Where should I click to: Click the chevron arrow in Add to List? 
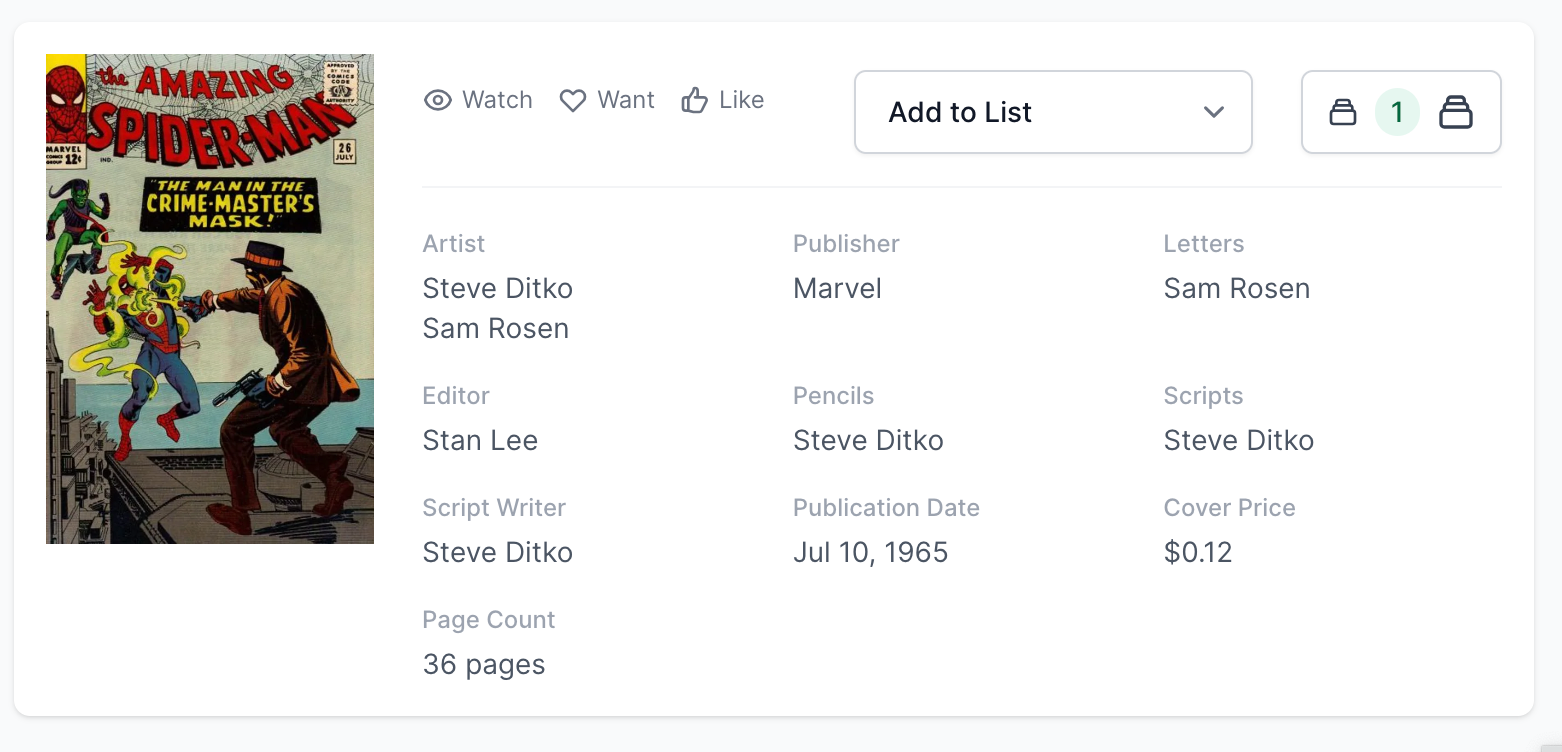click(x=1214, y=112)
